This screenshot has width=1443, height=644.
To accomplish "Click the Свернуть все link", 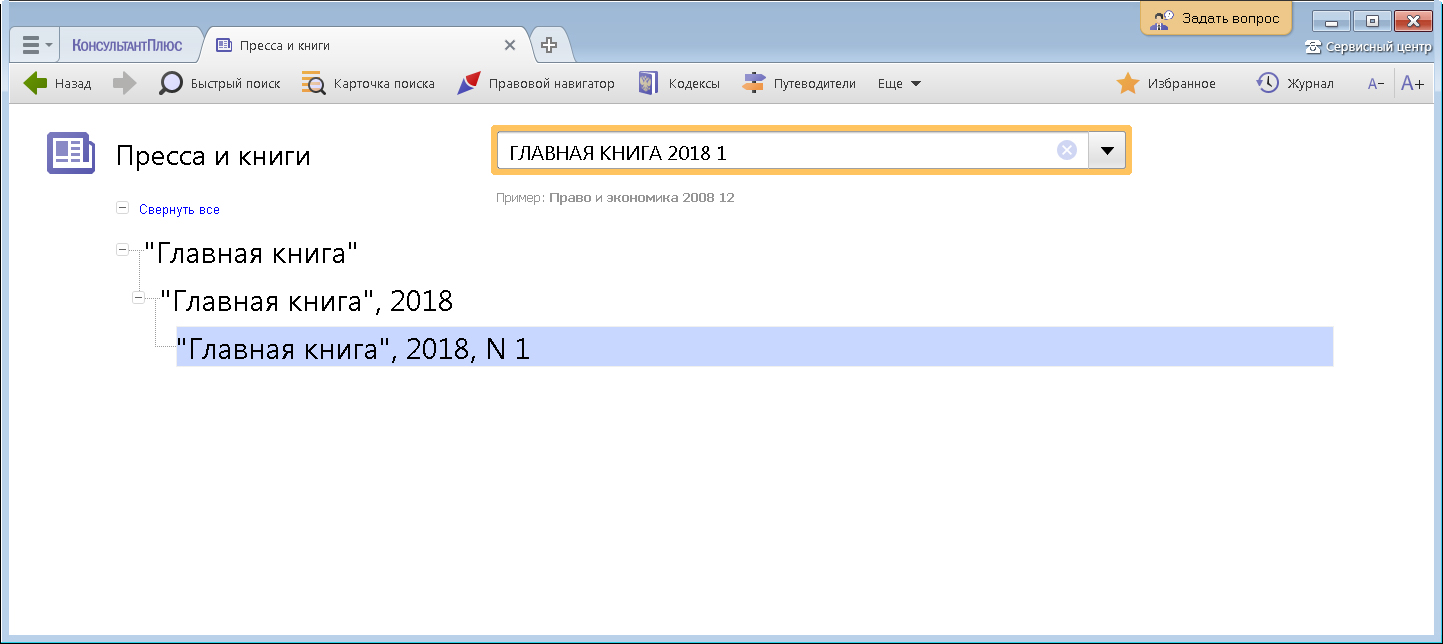I will [x=179, y=210].
